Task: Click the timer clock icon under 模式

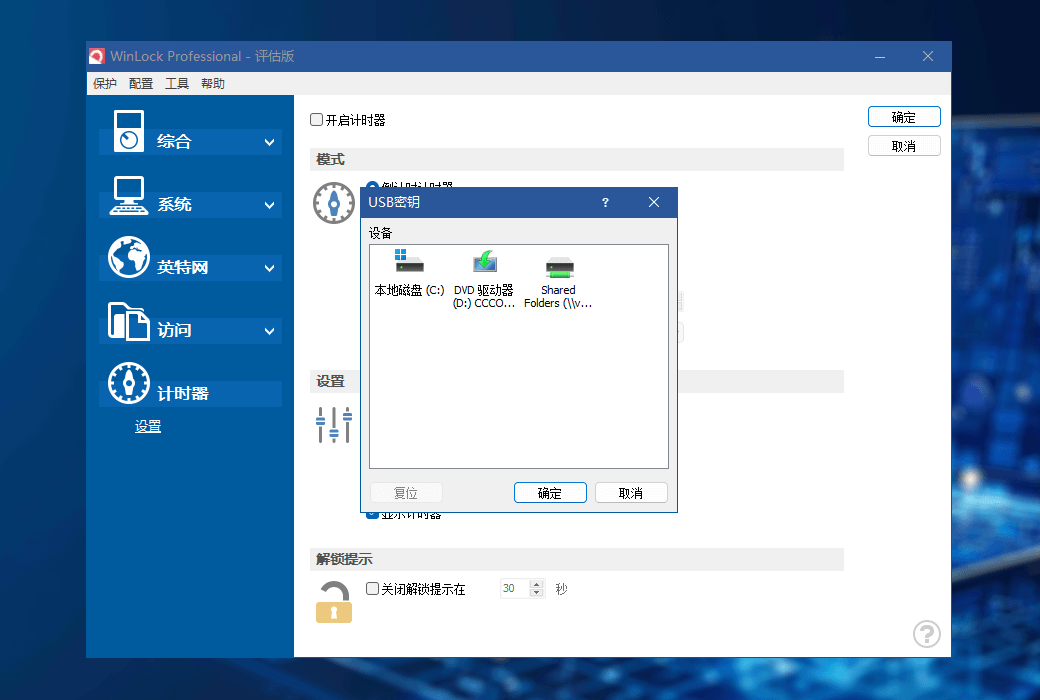Action: [x=334, y=203]
